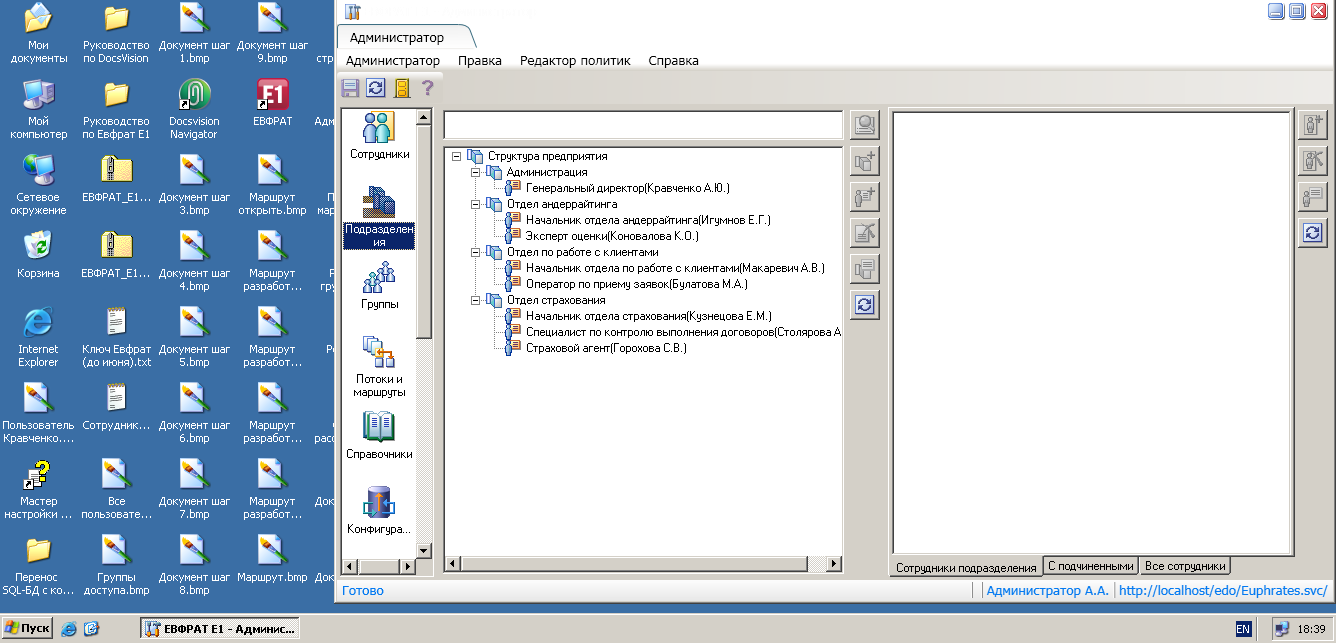The width and height of the screenshot is (1336, 643).
Task: Open Потоки и маршруты sidebar section
Action: click(379, 366)
